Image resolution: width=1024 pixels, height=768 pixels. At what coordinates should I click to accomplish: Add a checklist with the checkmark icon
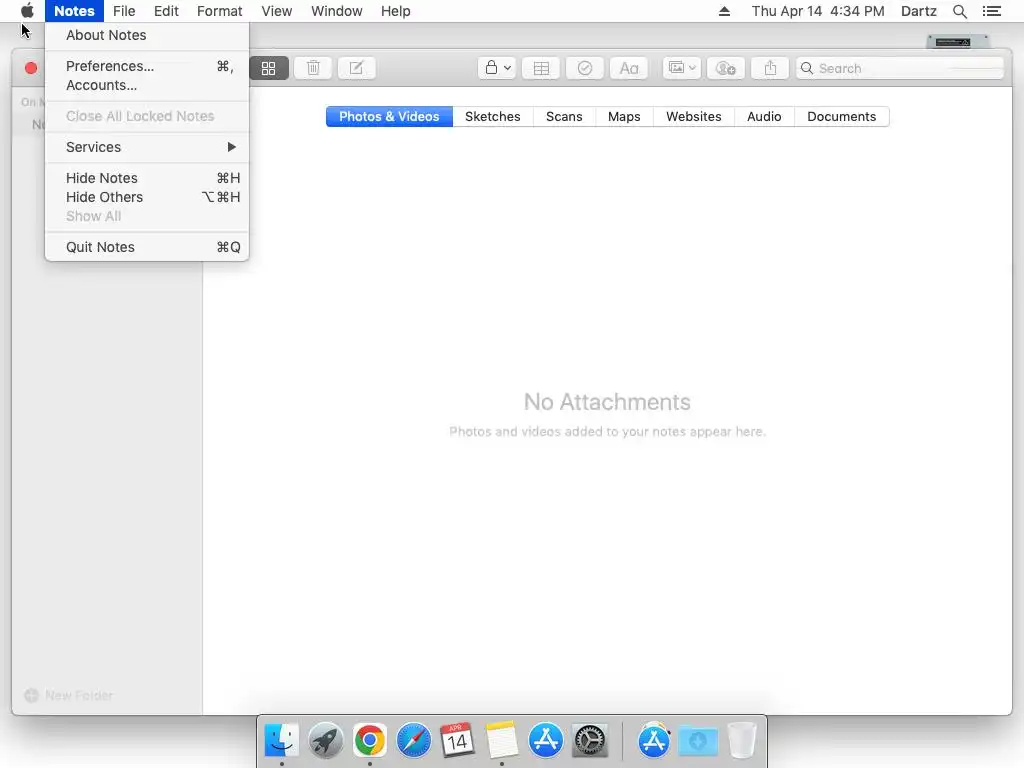(x=584, y=68)
